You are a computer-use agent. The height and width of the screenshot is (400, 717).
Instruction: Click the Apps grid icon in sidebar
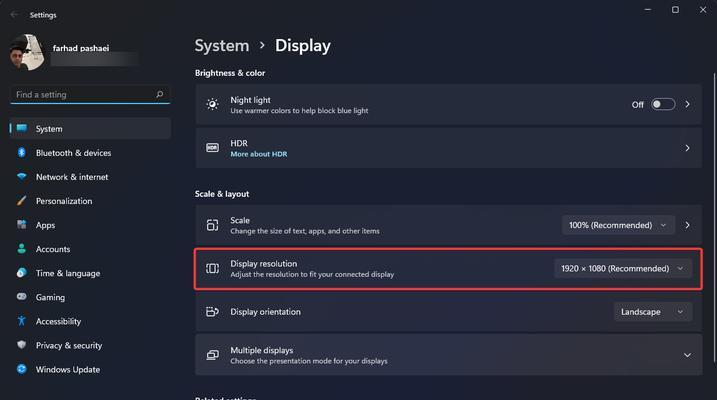point(21,224)
